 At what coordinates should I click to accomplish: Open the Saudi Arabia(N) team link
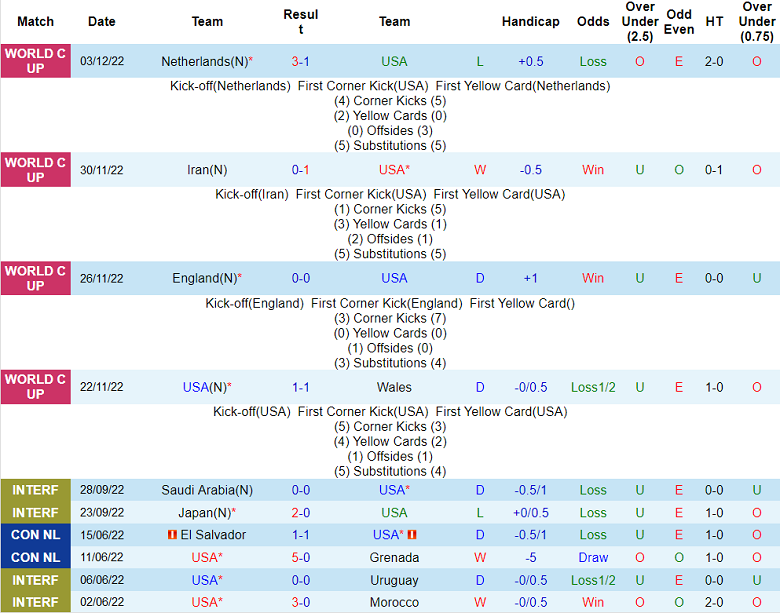click(207, 490)
